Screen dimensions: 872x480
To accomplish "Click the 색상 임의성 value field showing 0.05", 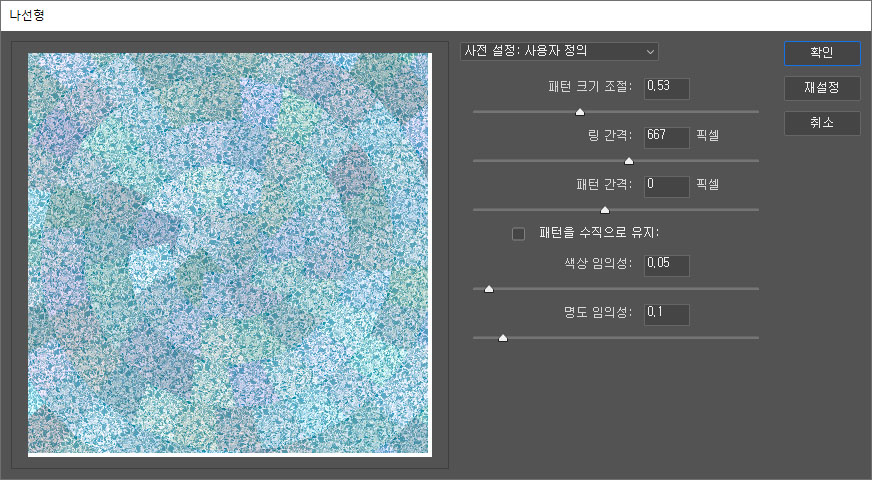I will [667, 265].
